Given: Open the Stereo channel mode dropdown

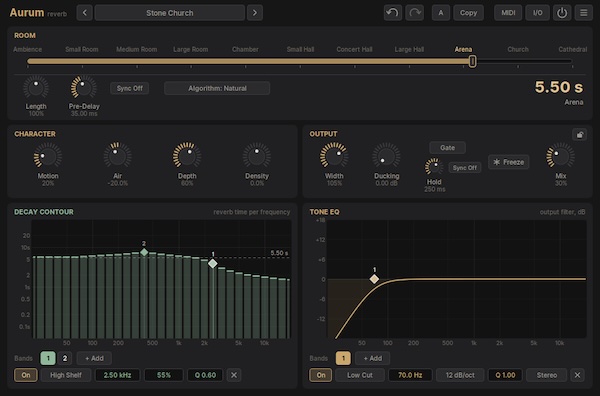Looking at the screenshot, I should [547, 375].
